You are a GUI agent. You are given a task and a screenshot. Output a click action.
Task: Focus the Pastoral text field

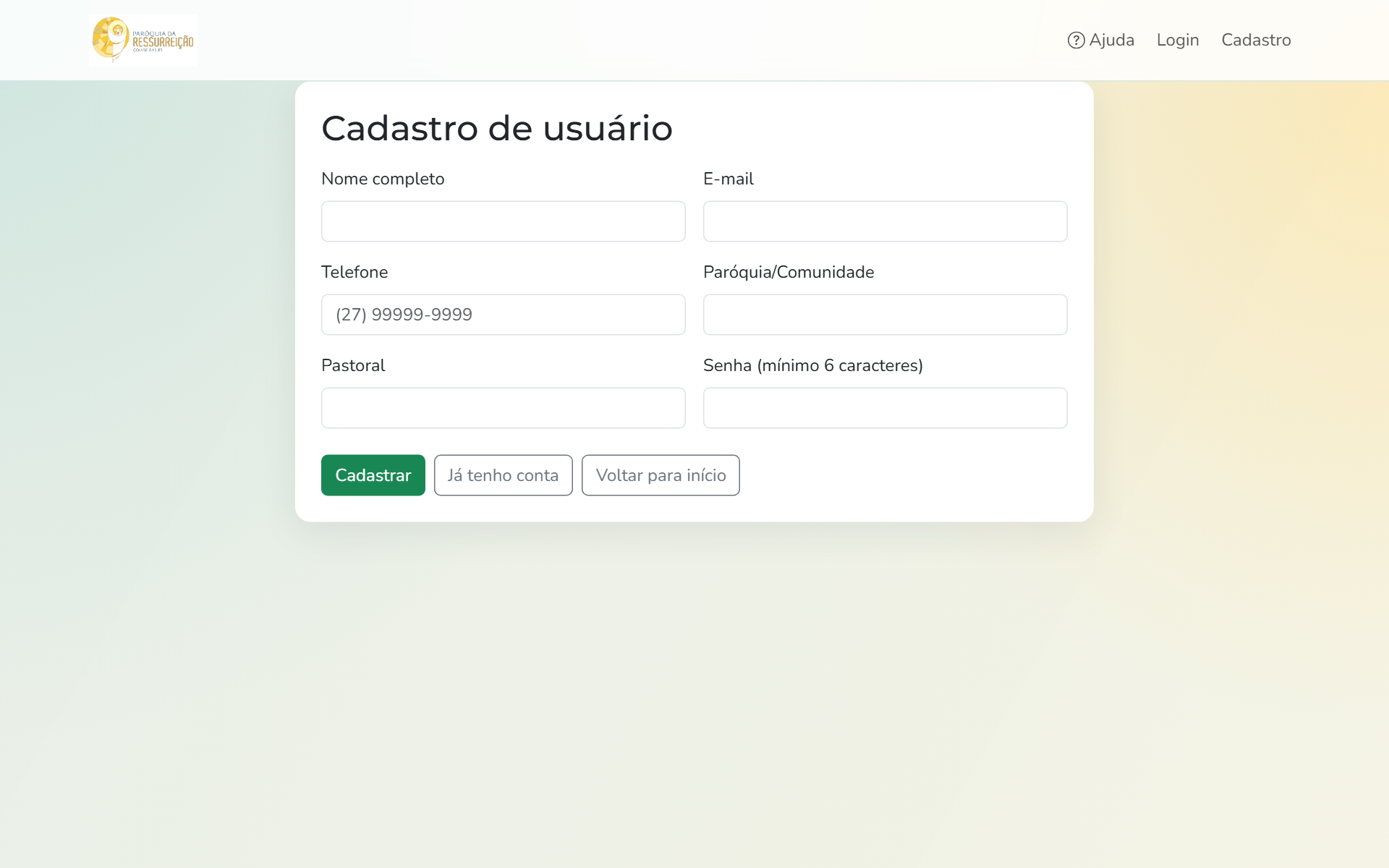pos(503,408)
